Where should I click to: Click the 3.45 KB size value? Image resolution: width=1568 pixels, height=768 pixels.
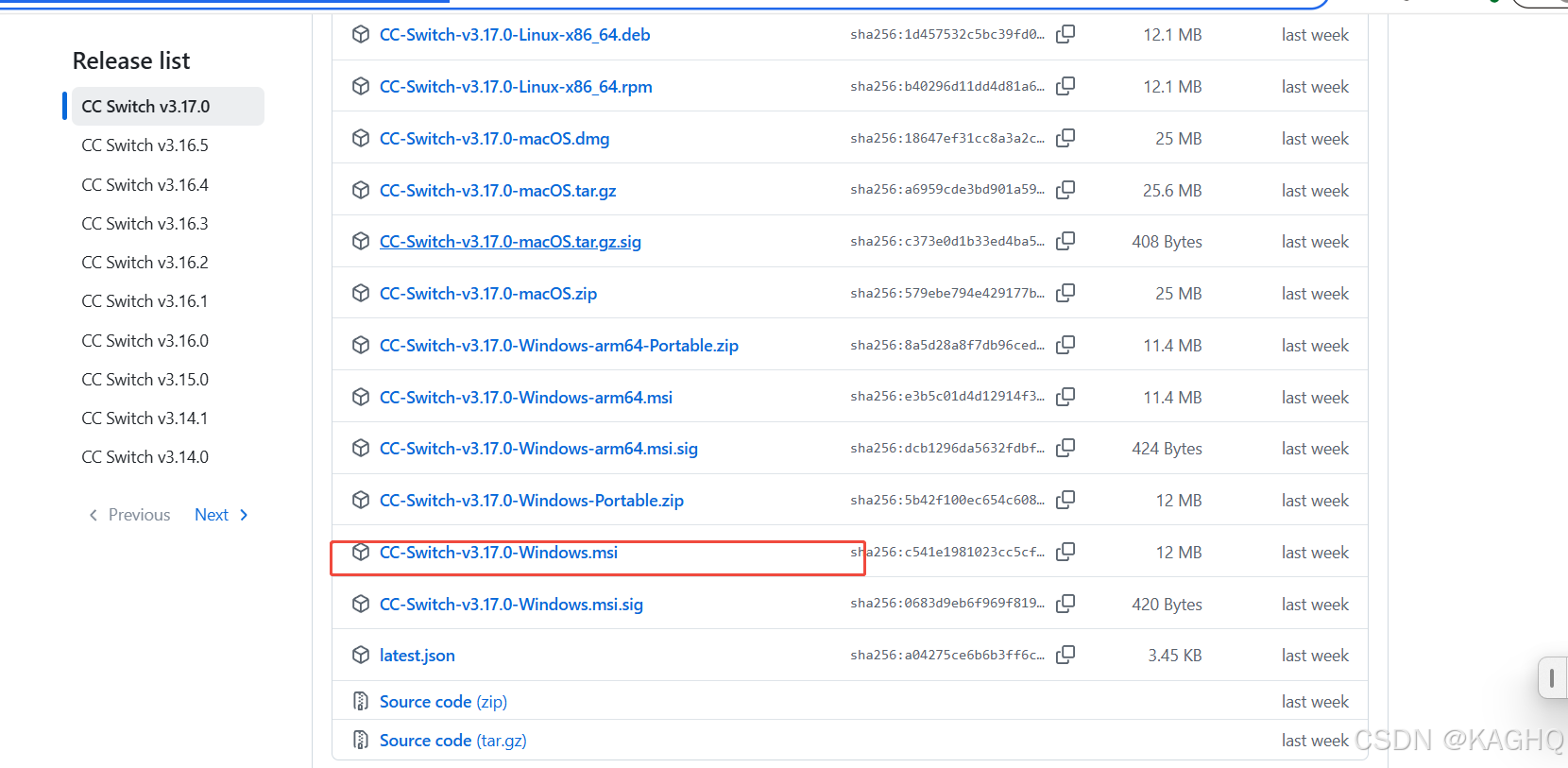(x=1175, y=656)
